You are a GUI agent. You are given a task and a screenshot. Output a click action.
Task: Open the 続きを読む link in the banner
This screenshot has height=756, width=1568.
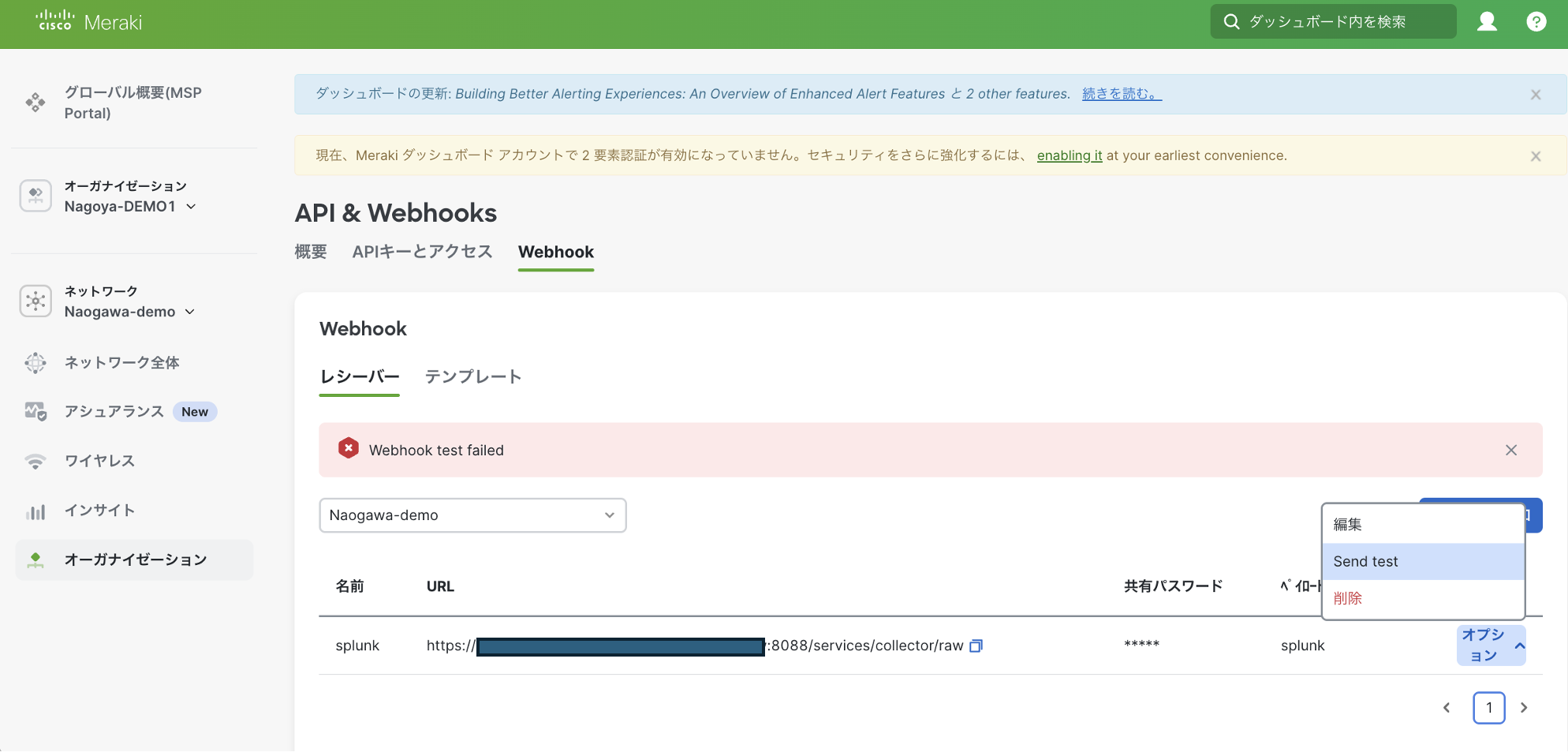(1119, 93)
